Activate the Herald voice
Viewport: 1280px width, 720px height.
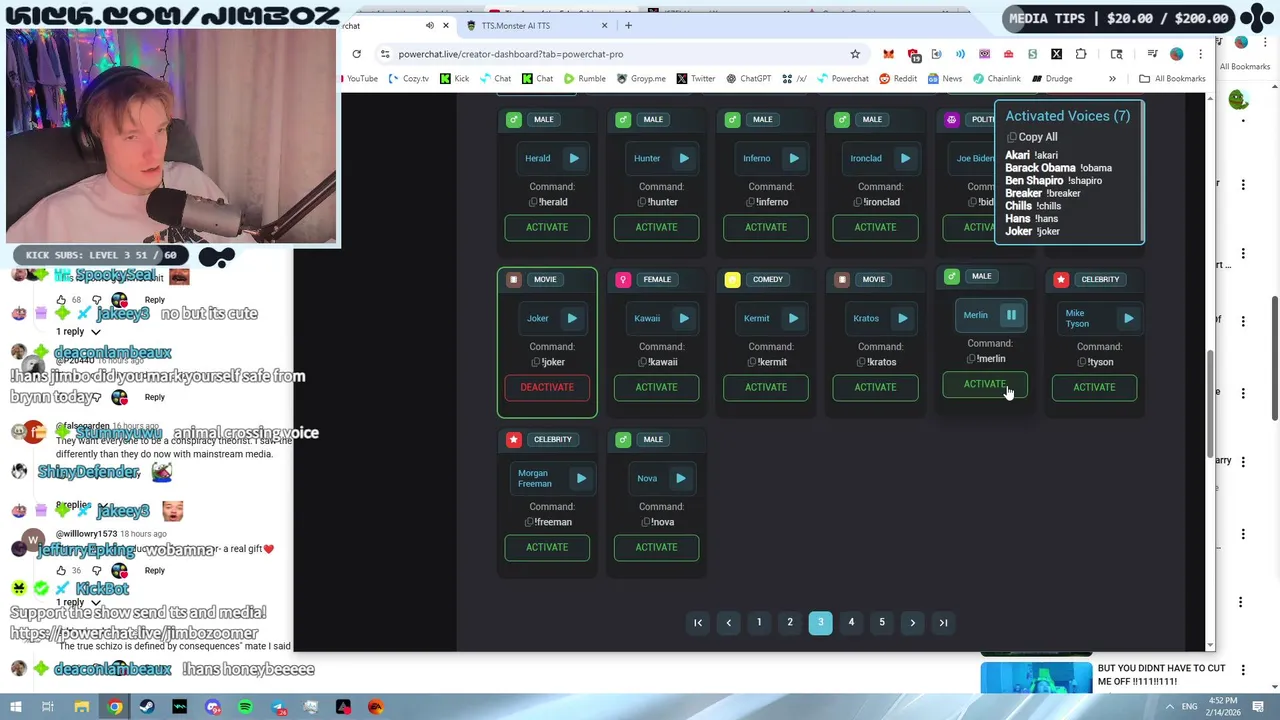[547, 227]
